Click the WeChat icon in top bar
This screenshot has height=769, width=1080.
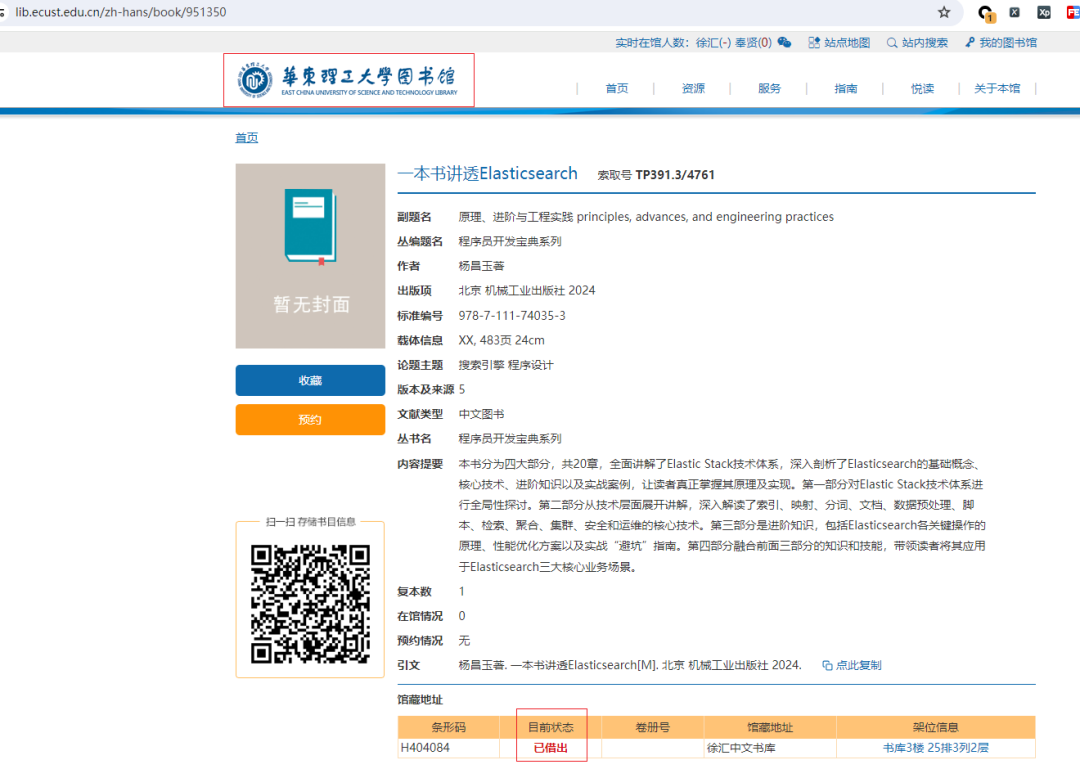pyautogui.click(x=784, y=43)
